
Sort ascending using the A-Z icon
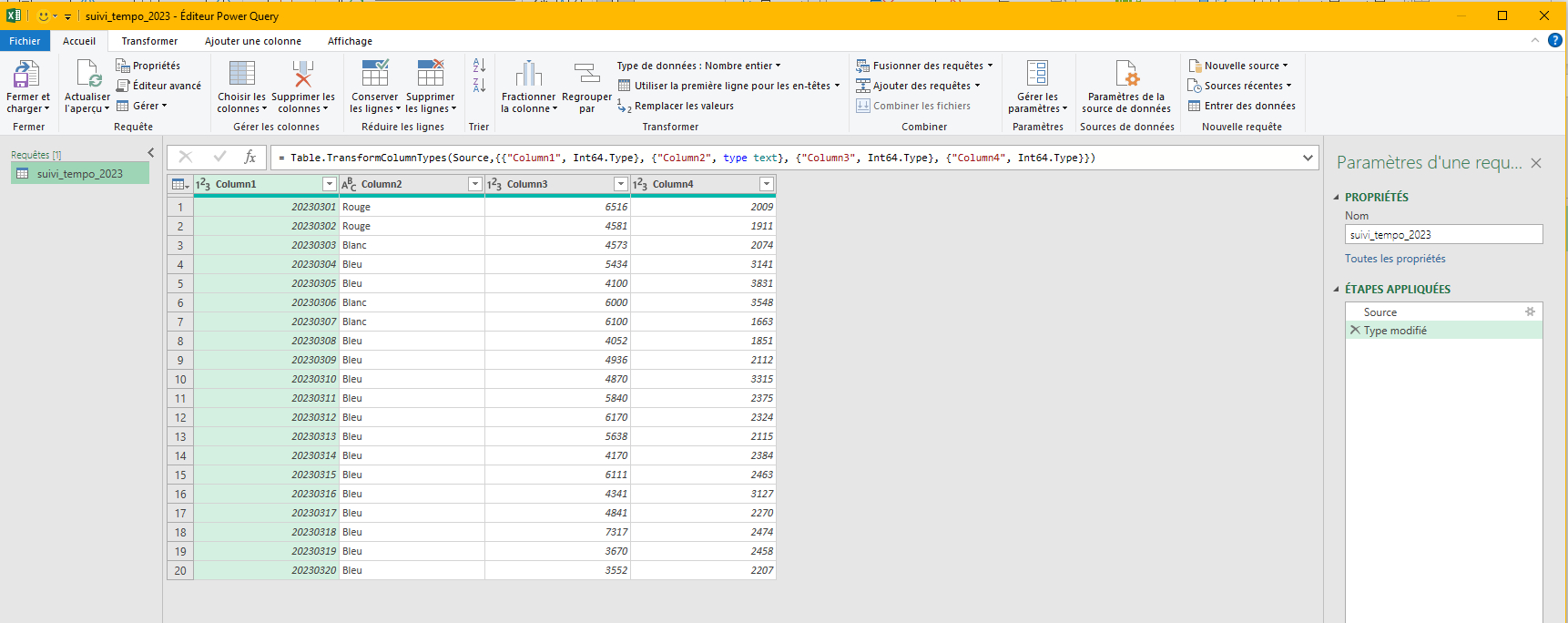tap(479, 66)
